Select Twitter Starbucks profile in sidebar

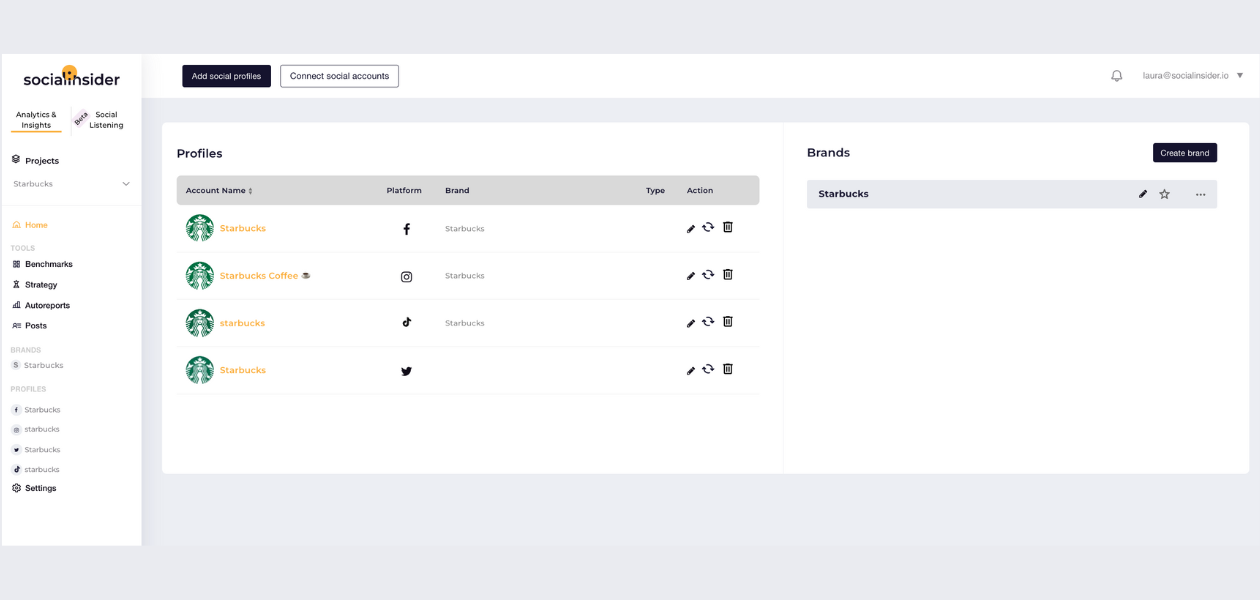[36, 450]
